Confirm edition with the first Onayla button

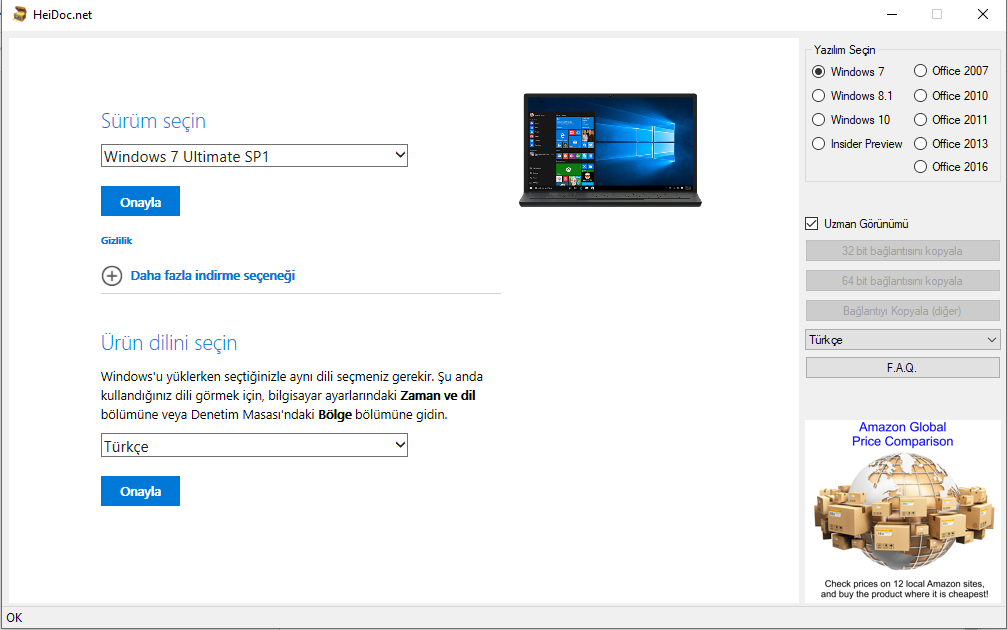pos(140,202)
